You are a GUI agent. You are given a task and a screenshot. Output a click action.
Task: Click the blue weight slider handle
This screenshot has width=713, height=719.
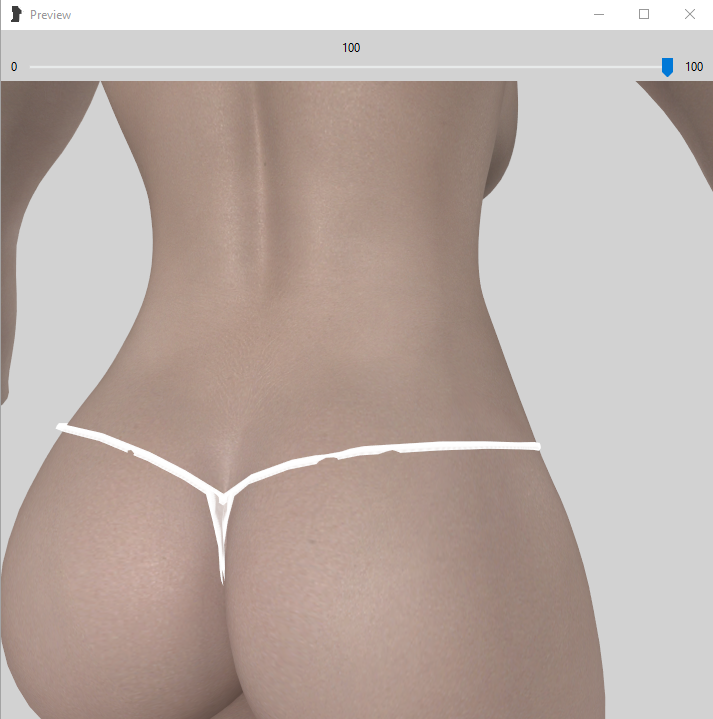667,67
